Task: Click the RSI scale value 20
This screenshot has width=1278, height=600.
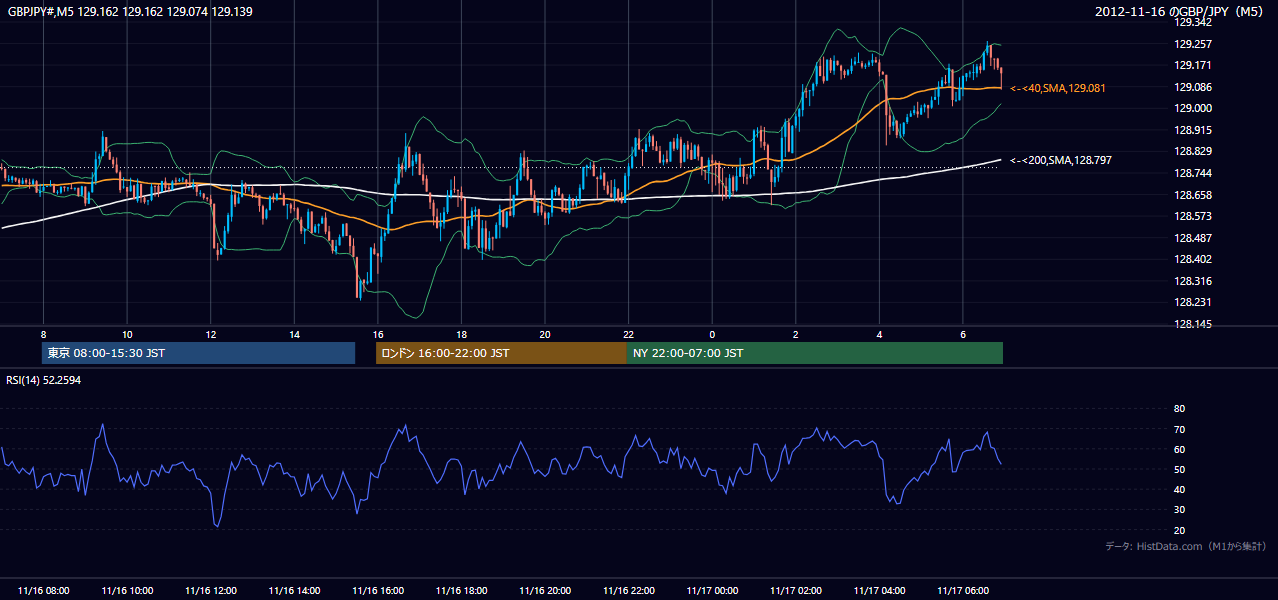Action: point(1180,530)
